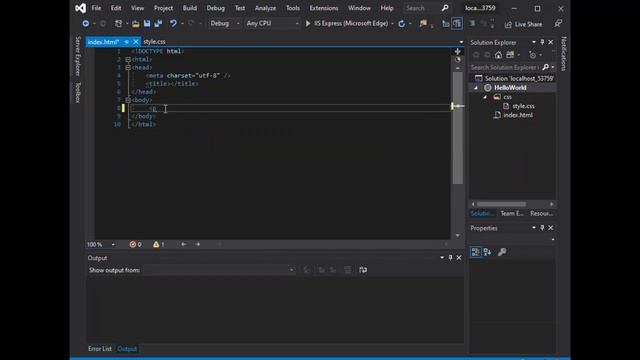Toggle word wrap icon in Output toolbar
The image size is (640, 360).
pyautogui.click(x=363, y=270)
